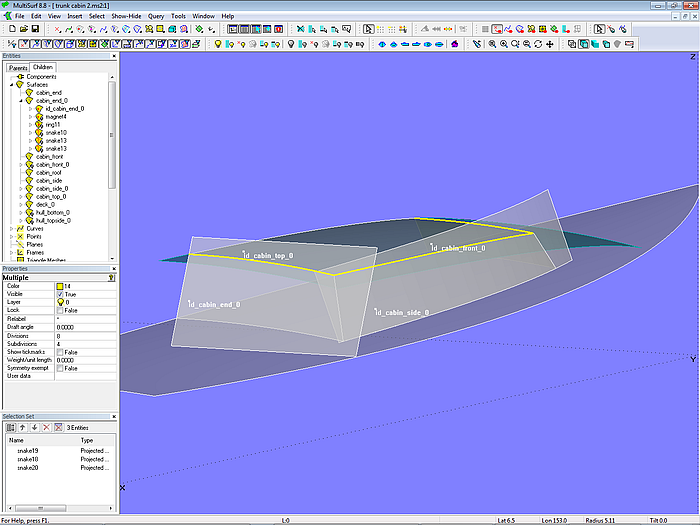
Task: Click the yellow Color swatch in Properties
Action: click(60, 286)
